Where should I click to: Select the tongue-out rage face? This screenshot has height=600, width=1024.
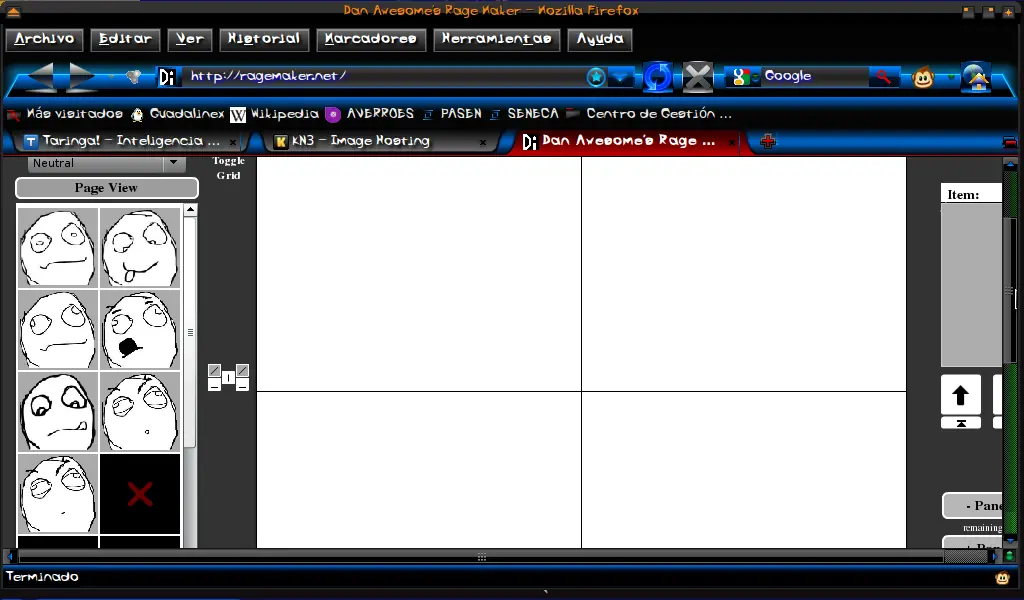coord(140,247)
